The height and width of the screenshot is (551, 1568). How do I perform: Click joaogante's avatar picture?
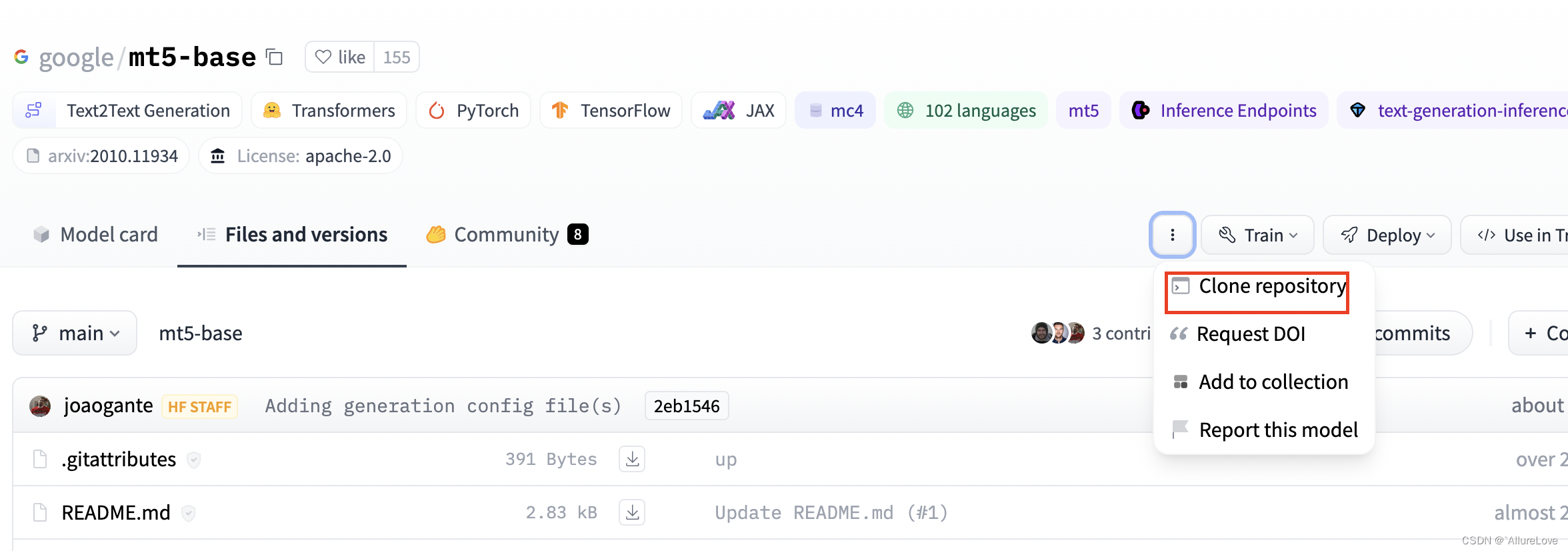click(41, 406)
